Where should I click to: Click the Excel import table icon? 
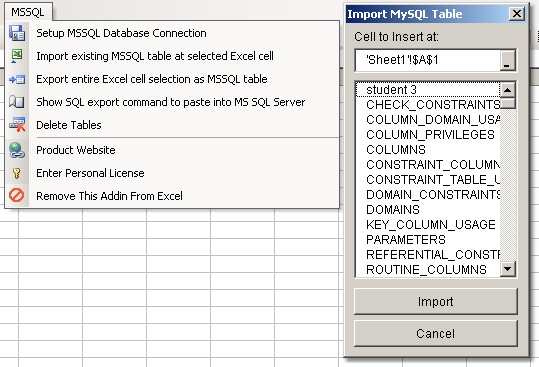pyautogui.click(x=17, y=56)
